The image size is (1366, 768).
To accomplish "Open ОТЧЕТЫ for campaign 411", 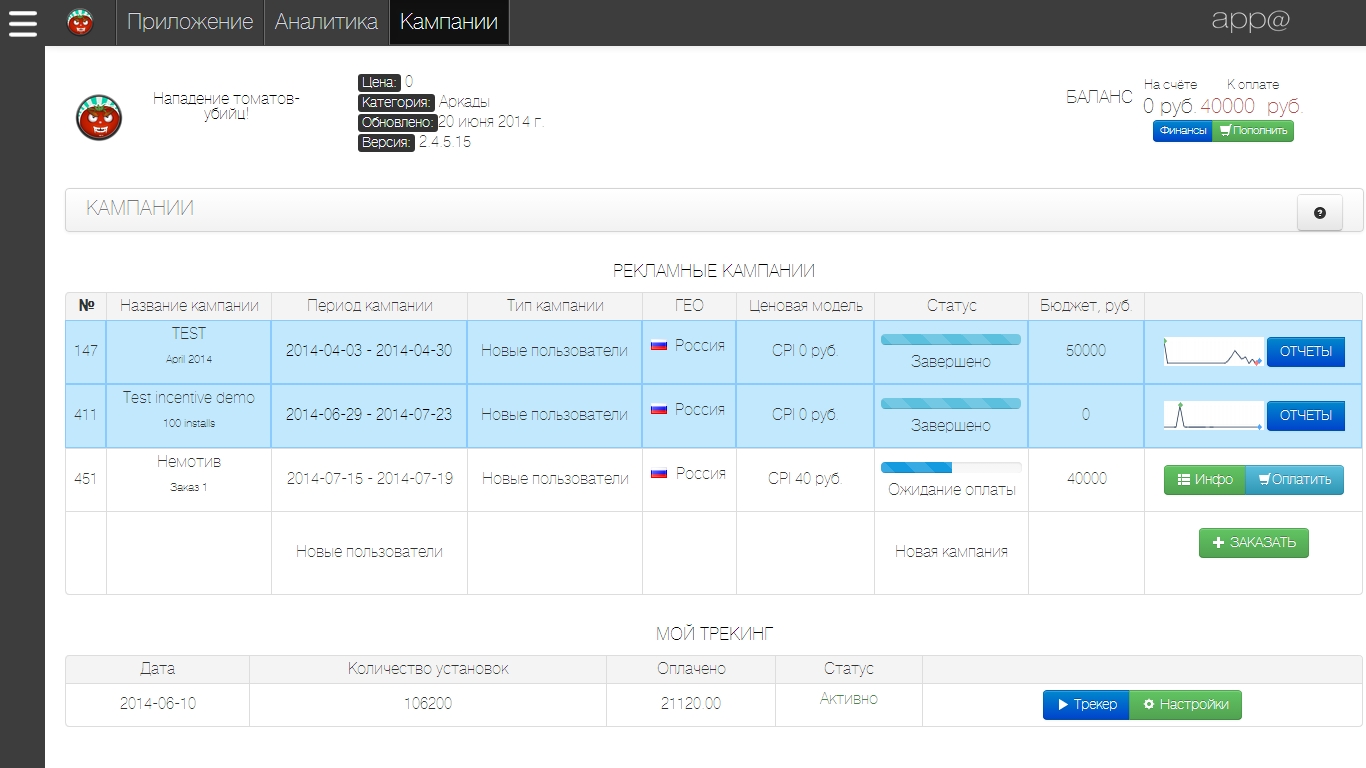I will [x=1305, y=415].
